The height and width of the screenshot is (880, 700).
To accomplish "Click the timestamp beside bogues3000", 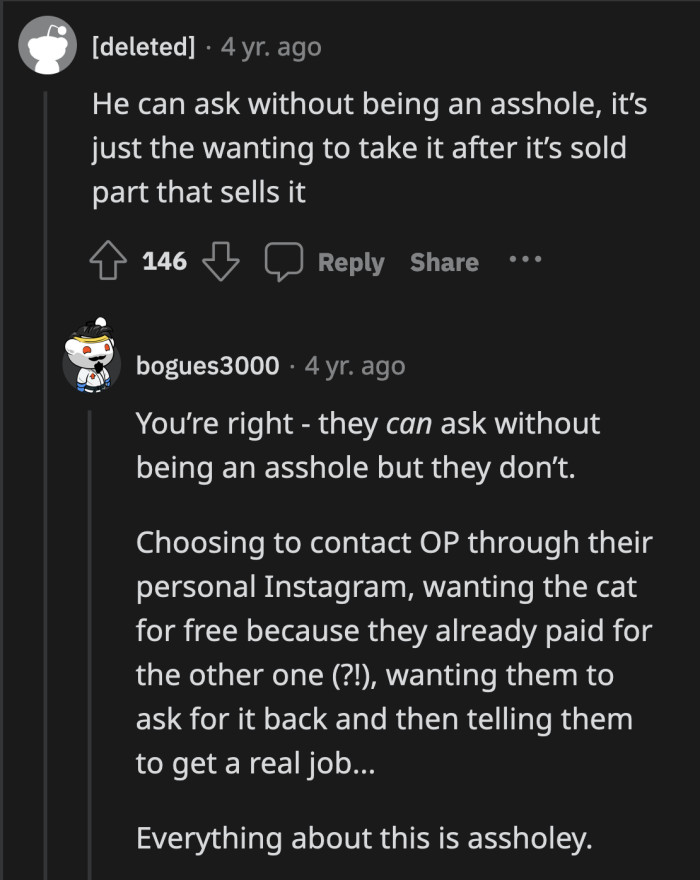I will (355, 366).
